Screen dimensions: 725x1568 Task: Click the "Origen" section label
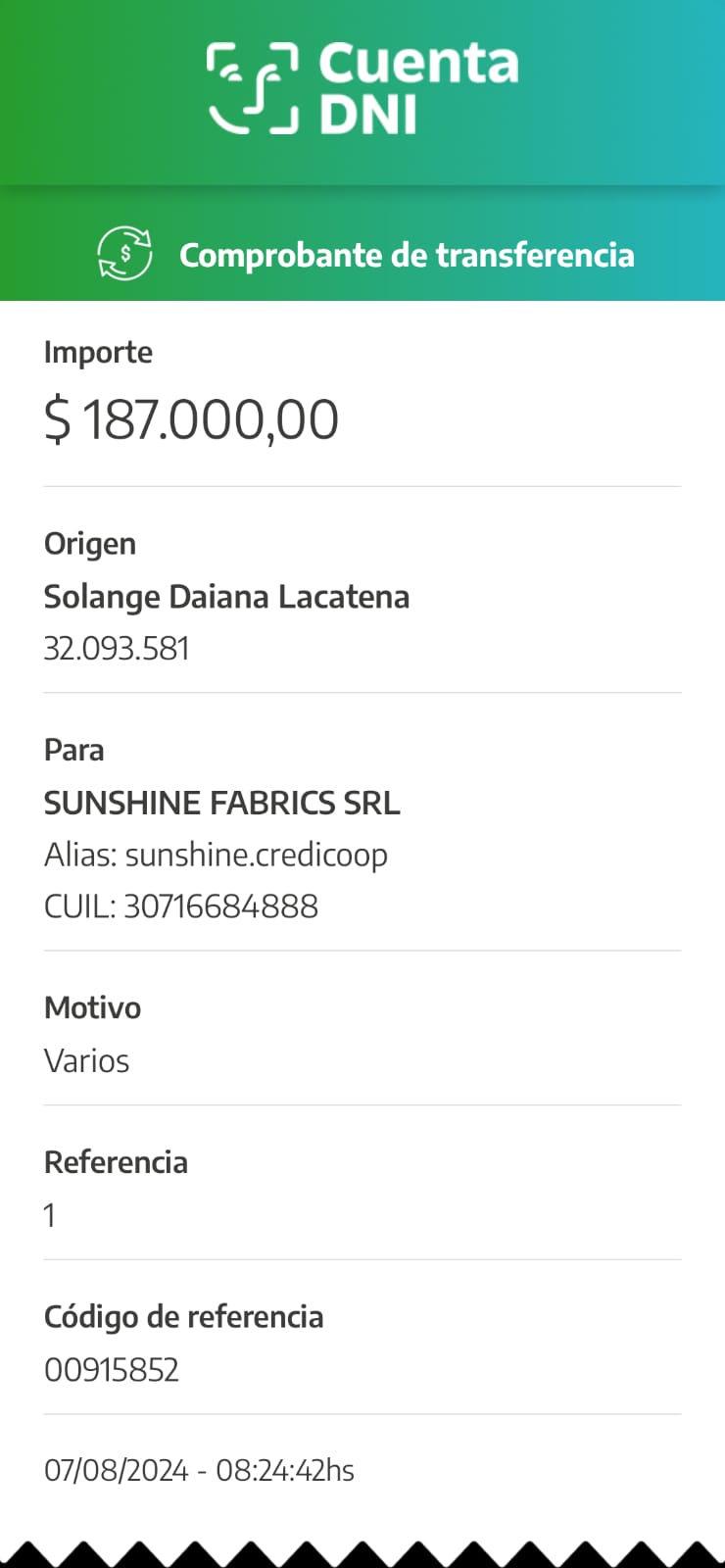pyautogui.click(x=90, y=544)
